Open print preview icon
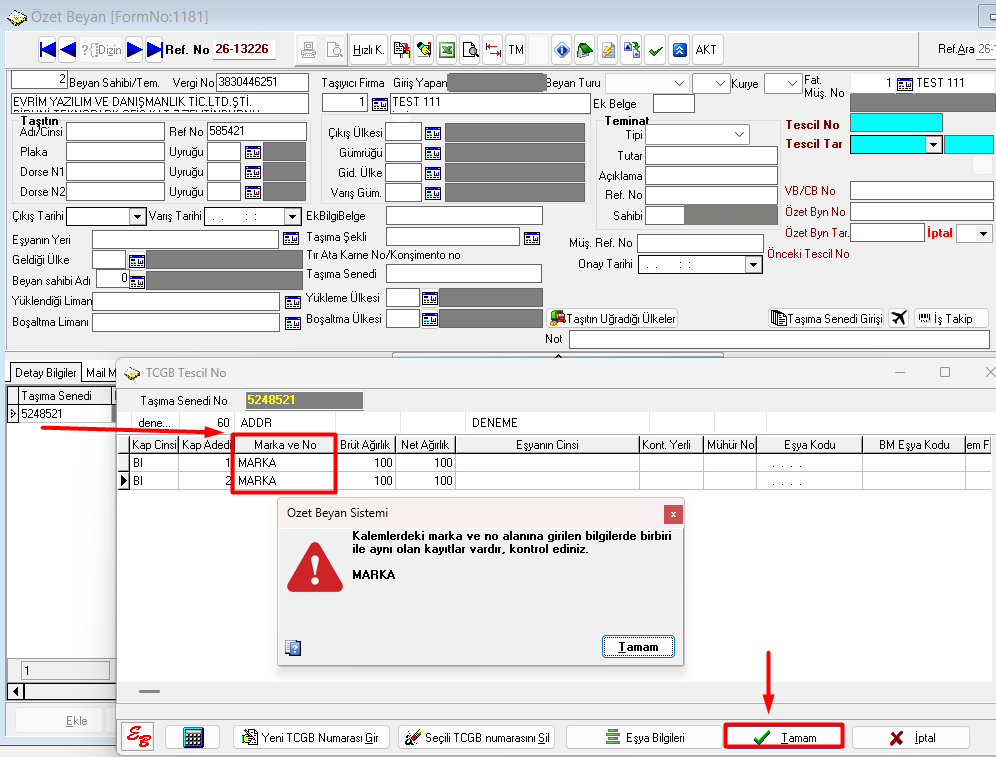 (334, 50)
